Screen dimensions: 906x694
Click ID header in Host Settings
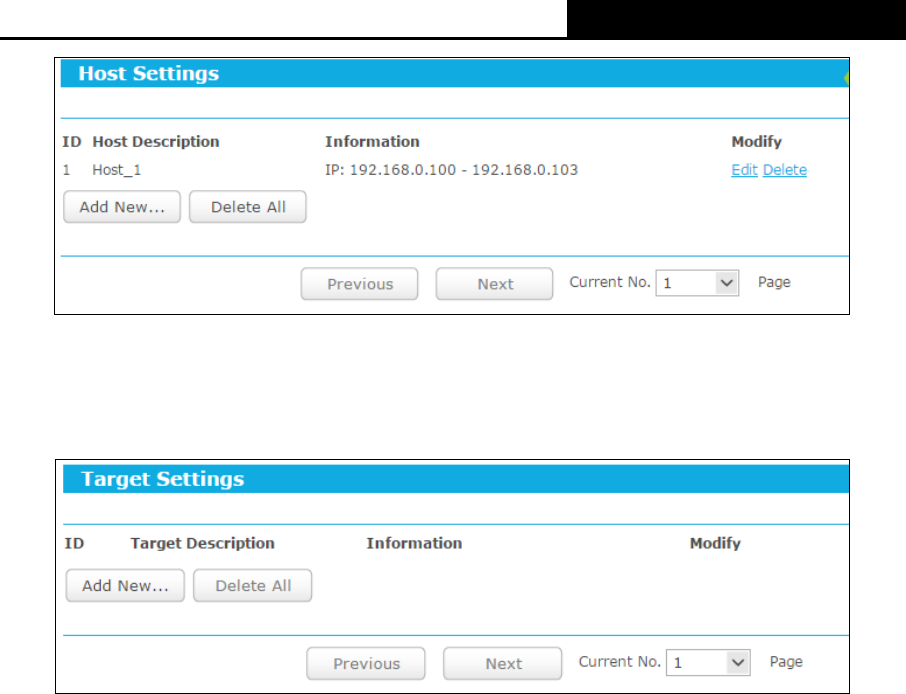click(x=72, y=142)
